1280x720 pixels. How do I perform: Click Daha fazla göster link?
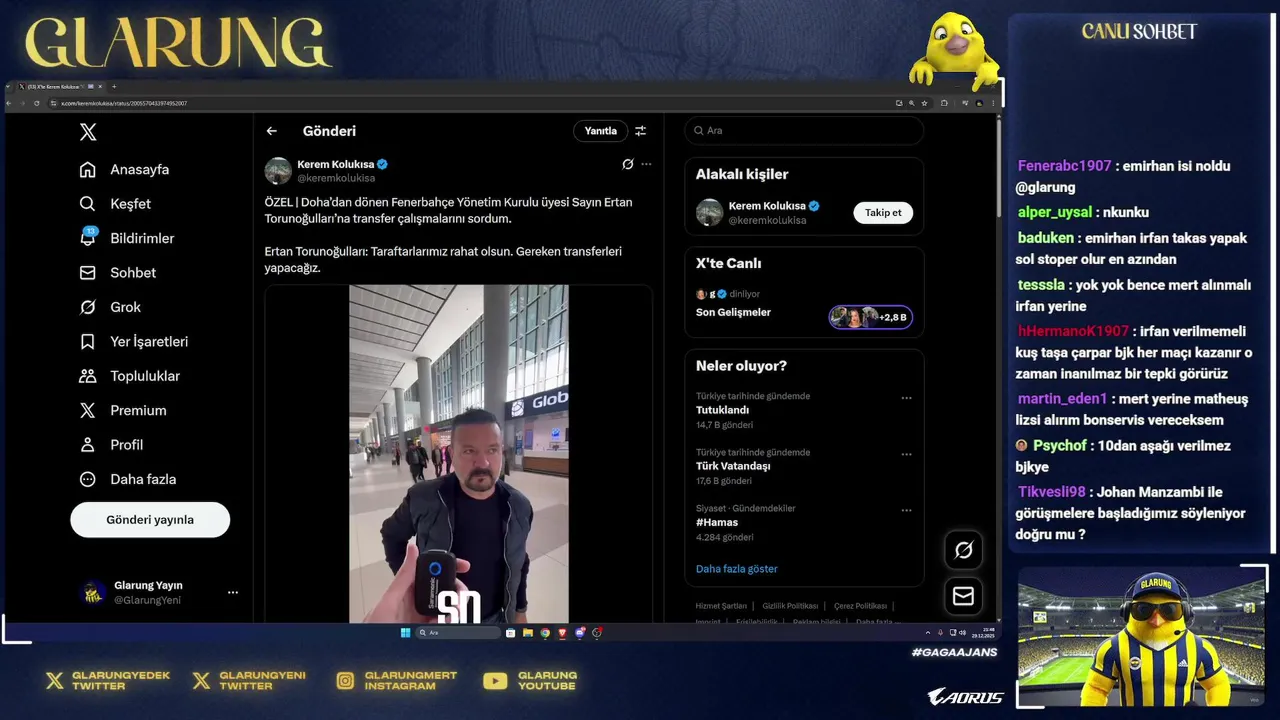(737, 569)
